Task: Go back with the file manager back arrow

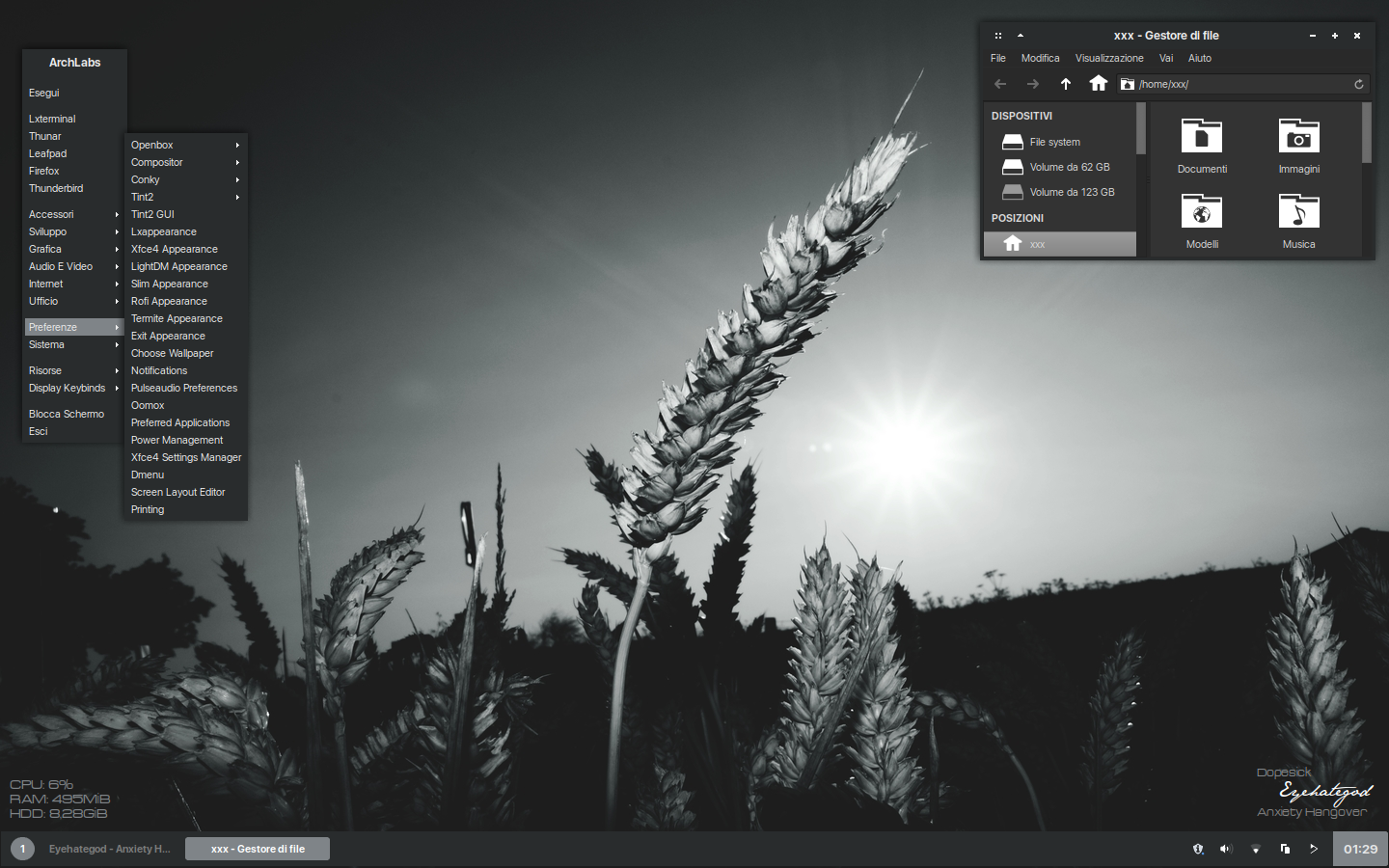Action: [x=1000, y=84]
